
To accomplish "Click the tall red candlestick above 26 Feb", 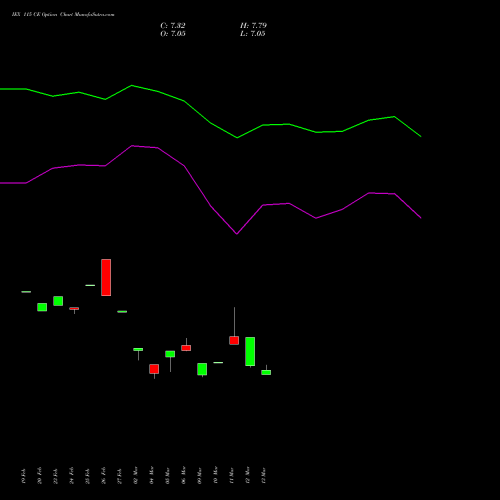I will [x=106, y=277].
